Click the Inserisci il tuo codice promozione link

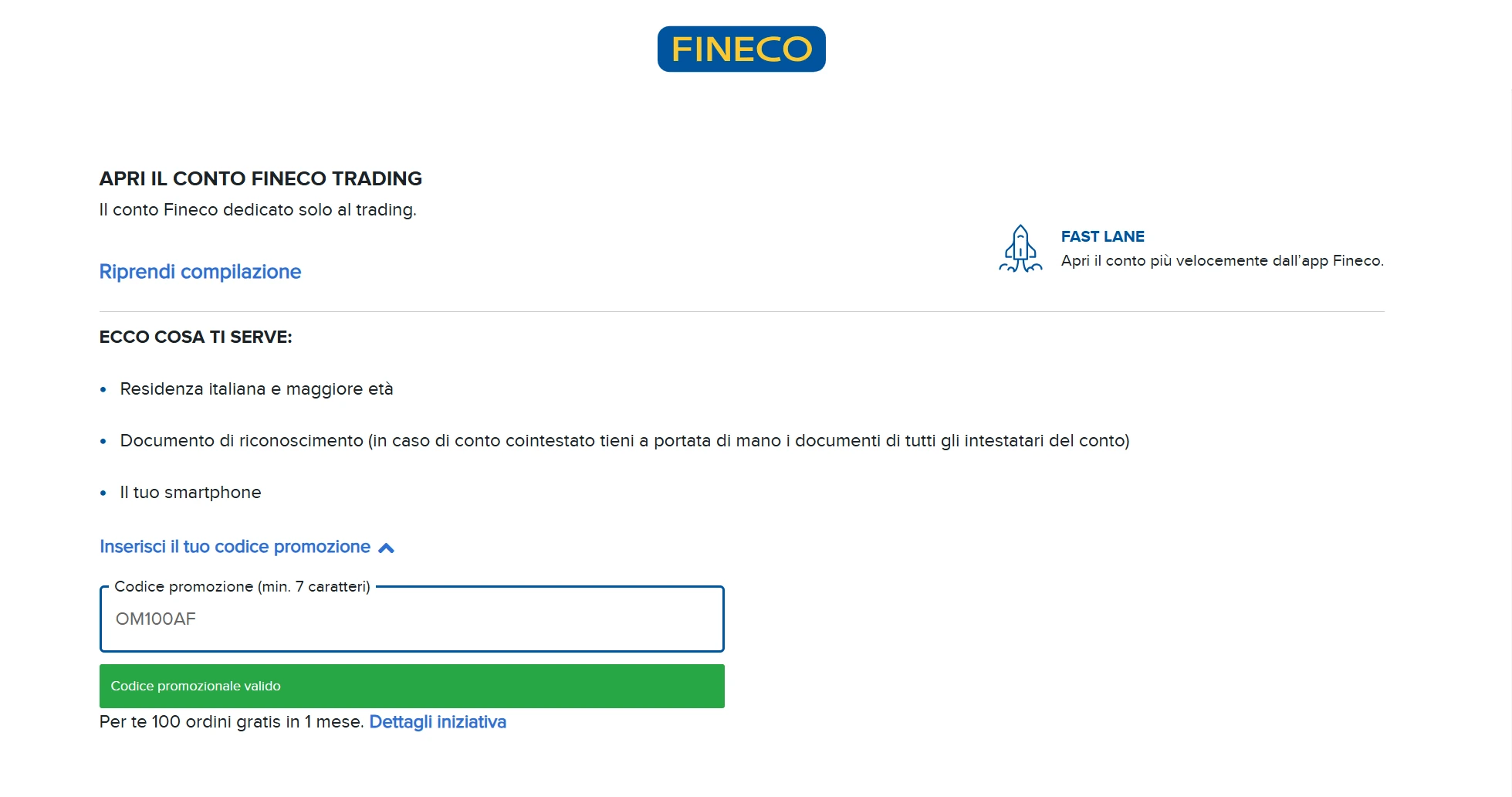click(234, 547)
